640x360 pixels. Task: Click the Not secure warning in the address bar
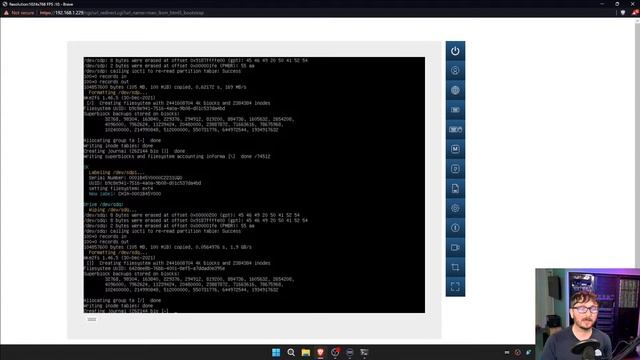(19, 13)
